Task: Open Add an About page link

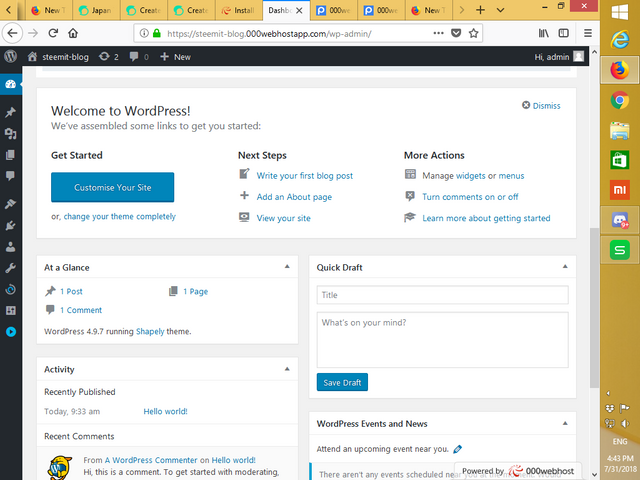Action: pyautogui.click(x=294, y=197)
